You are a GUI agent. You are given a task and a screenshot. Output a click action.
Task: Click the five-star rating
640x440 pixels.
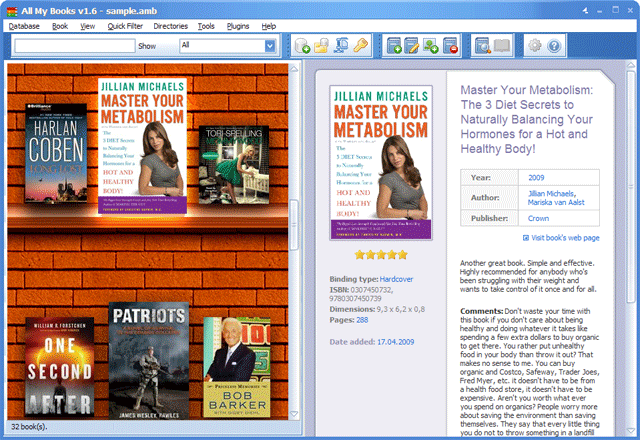pos(380,255)
